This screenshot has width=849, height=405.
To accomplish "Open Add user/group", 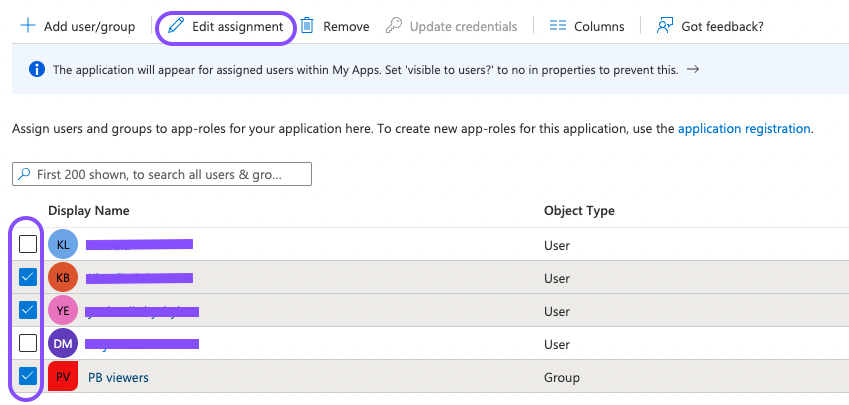I will [x=77, y=26].
